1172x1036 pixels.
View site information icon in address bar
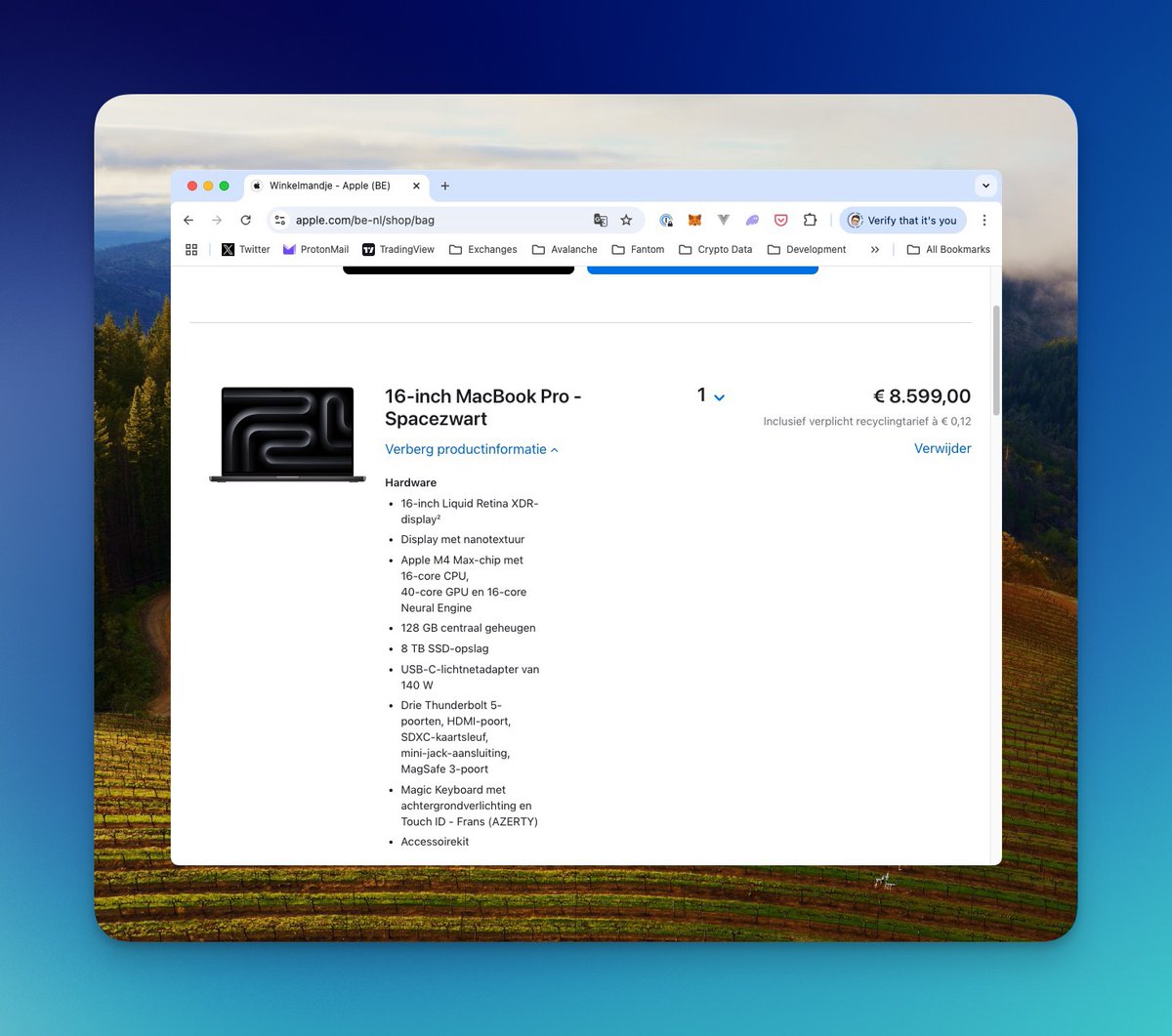[279, 221]
